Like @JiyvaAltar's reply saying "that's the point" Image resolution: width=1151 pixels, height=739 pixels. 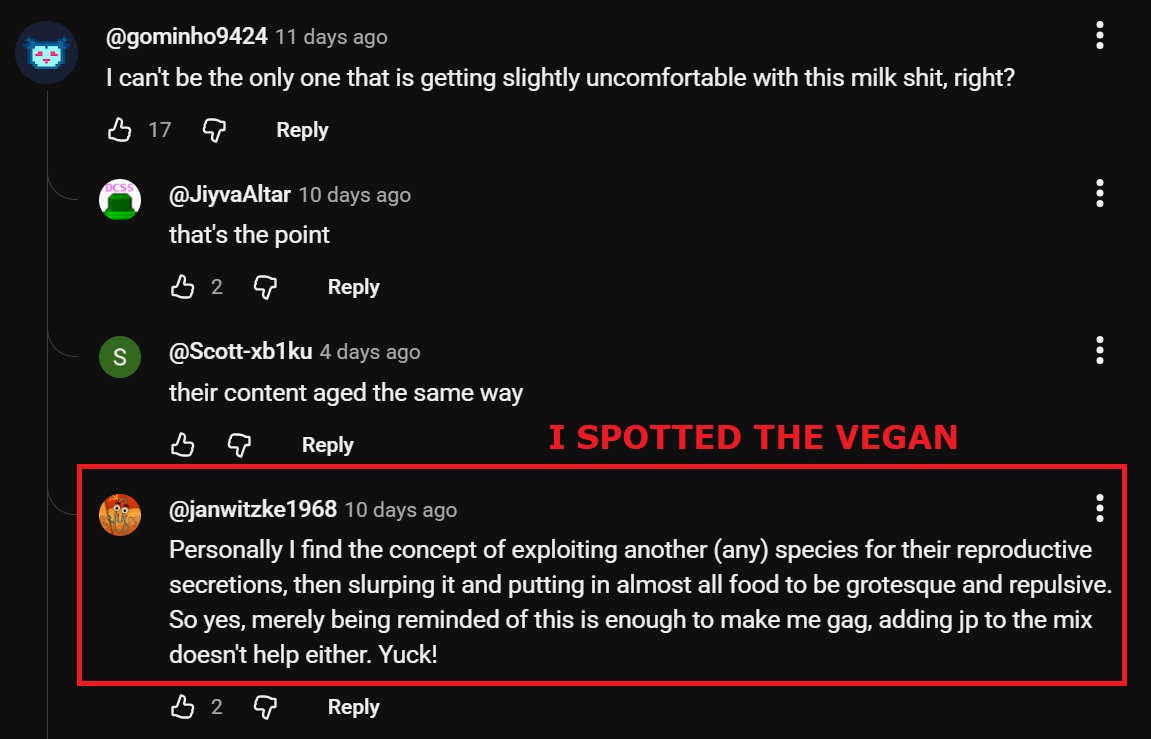pos(182,286)
